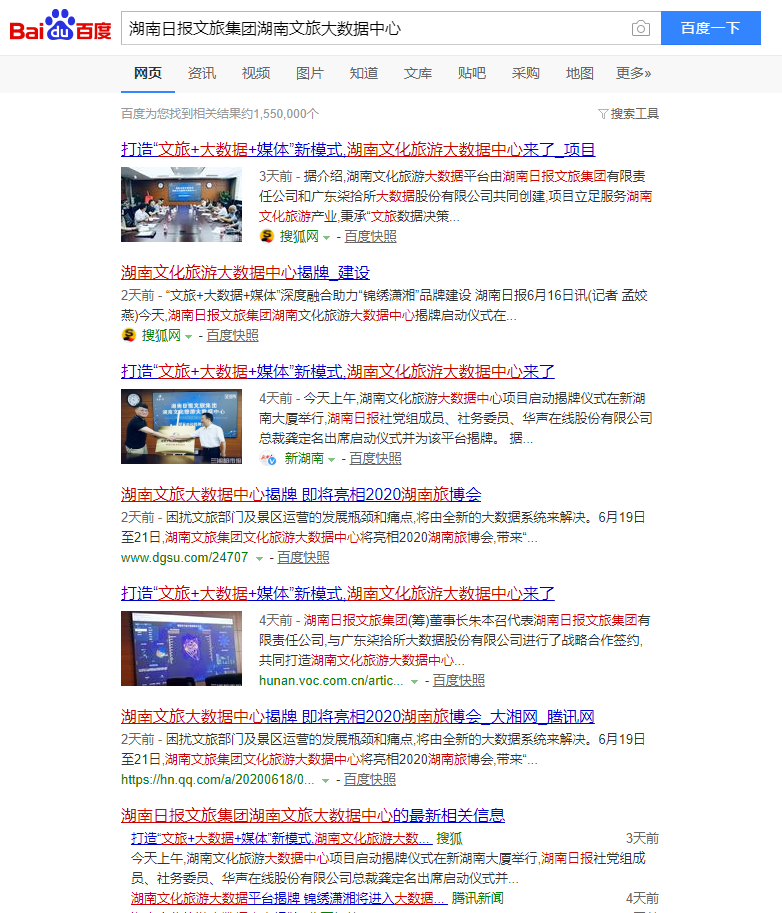The width and height of the screenshot is (782, 913).
Task: Open result 湖南文化旅游大数据中心揭牌_建设
Action: click(x=245, y=273)
